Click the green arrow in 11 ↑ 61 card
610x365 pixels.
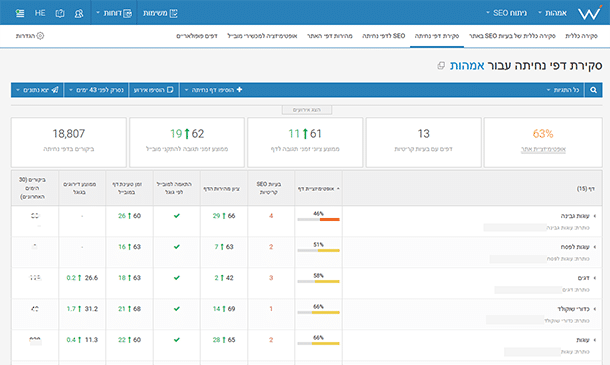305,134
